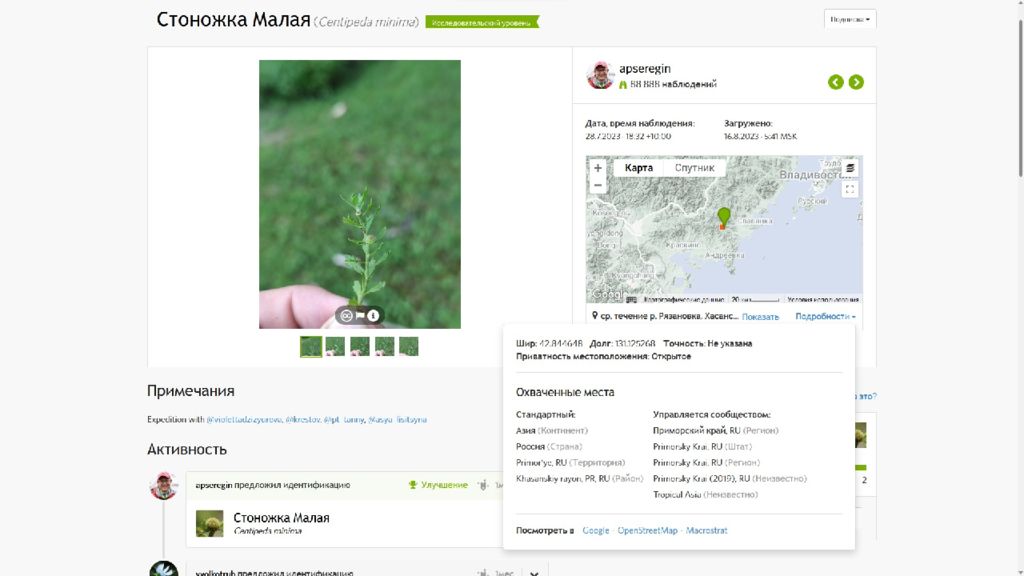Open the Стоножка Малая taxon link in activity
Image resolution: width=1024 pixels, height=576 pixels.
pos(281,518)
